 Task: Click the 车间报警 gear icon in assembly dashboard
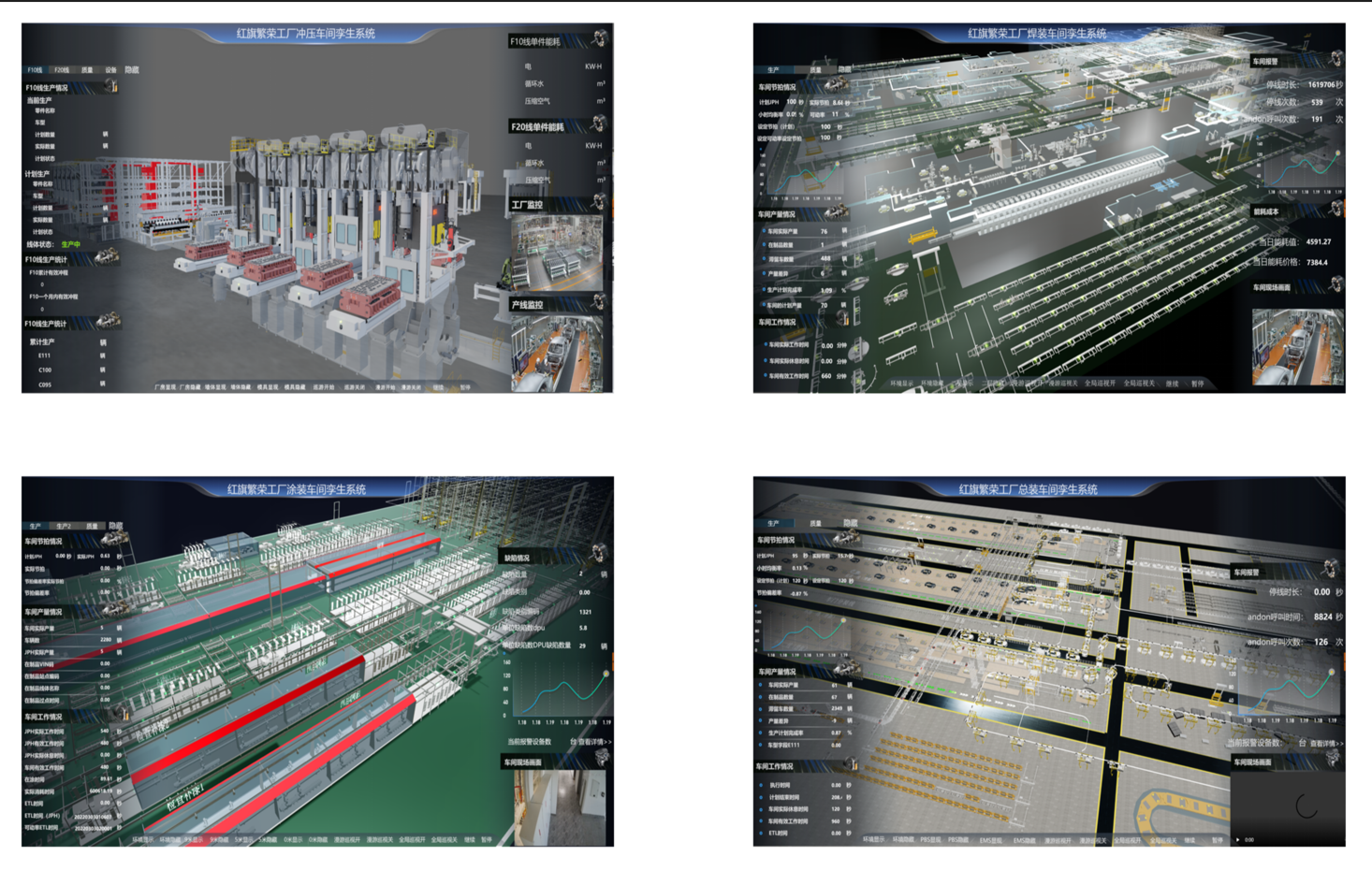tap(1330, 569)
